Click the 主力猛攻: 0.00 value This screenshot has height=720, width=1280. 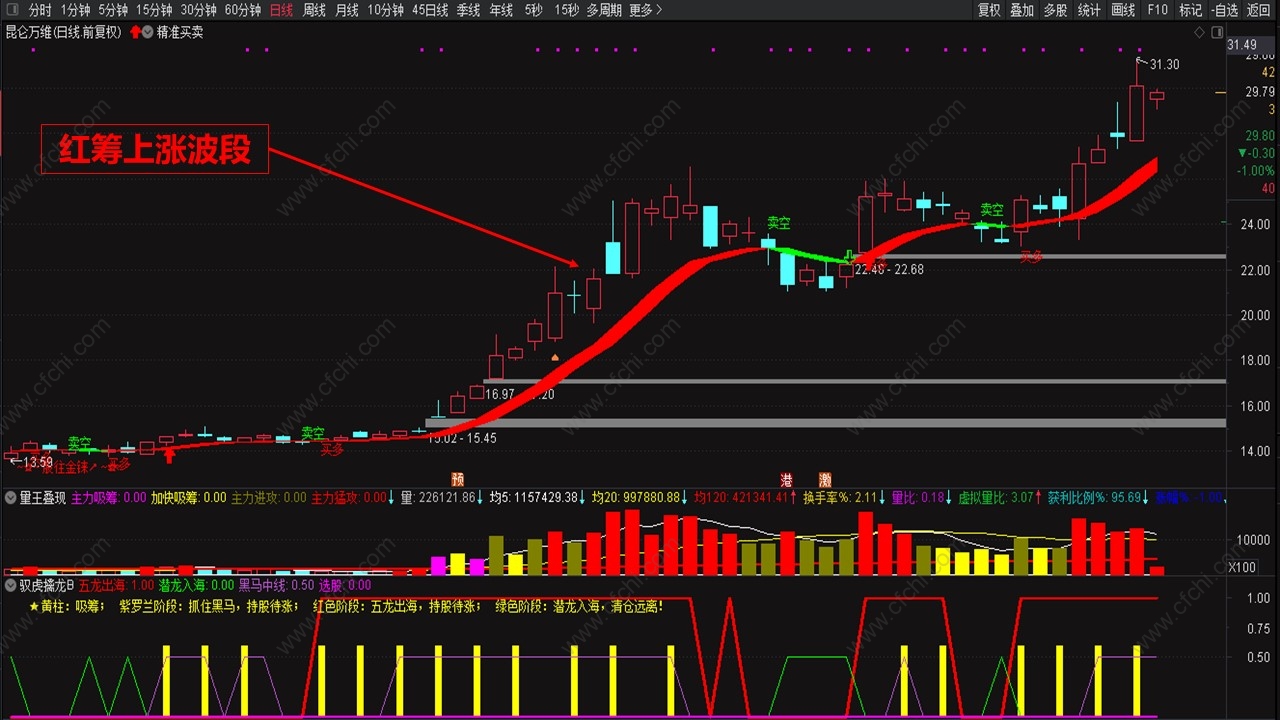tap(349, 497)
